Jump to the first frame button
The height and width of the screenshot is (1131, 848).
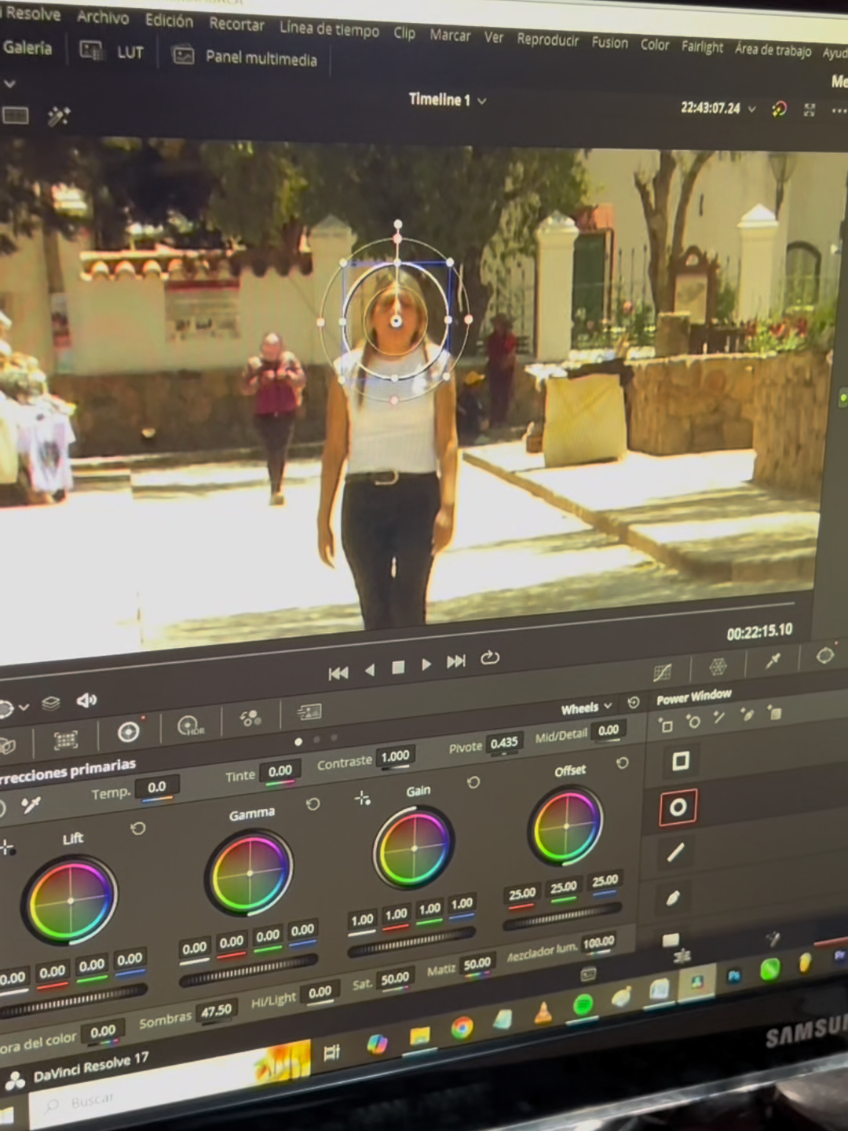[x=338, y=673]
